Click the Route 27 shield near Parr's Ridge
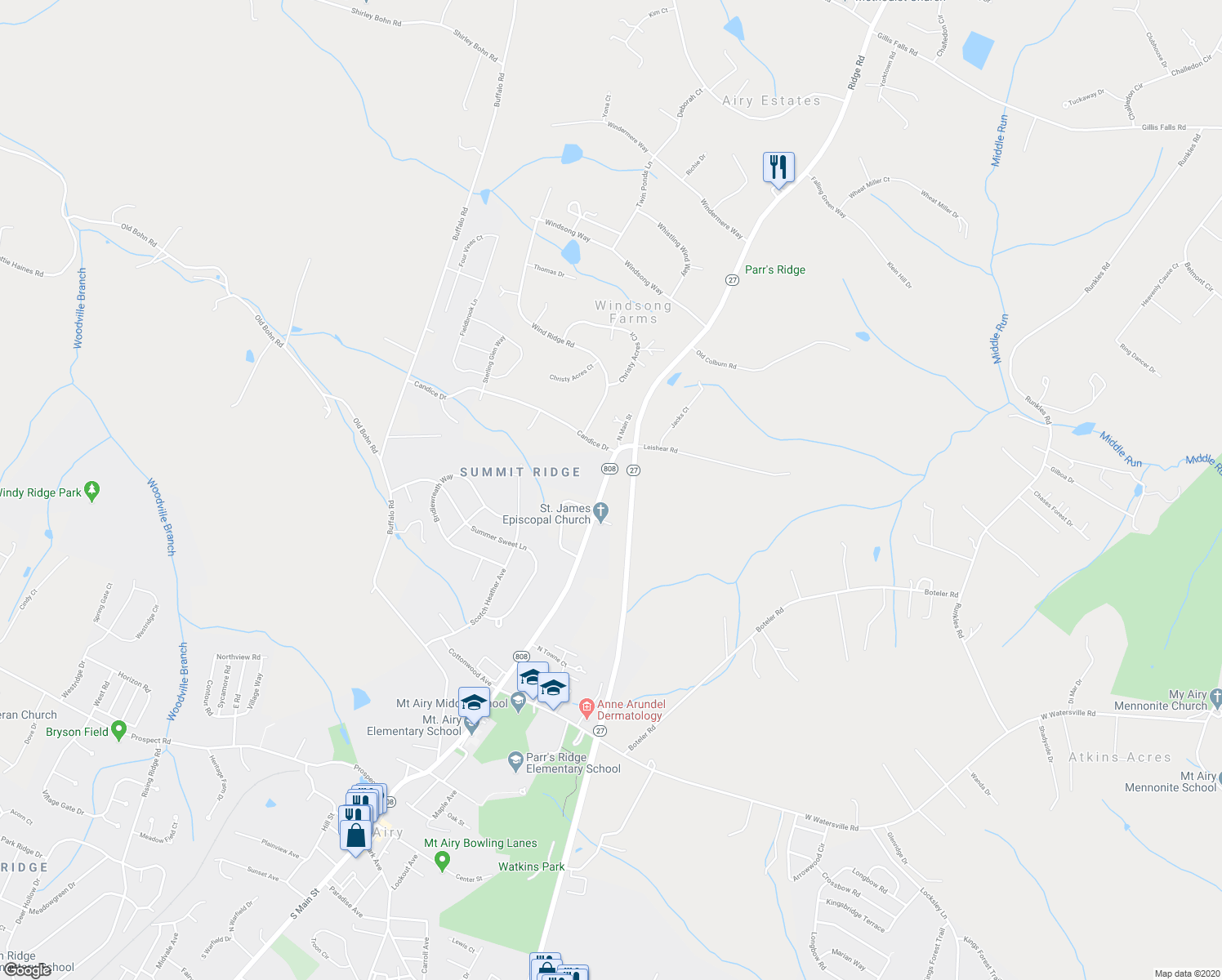 click(732, 279)
